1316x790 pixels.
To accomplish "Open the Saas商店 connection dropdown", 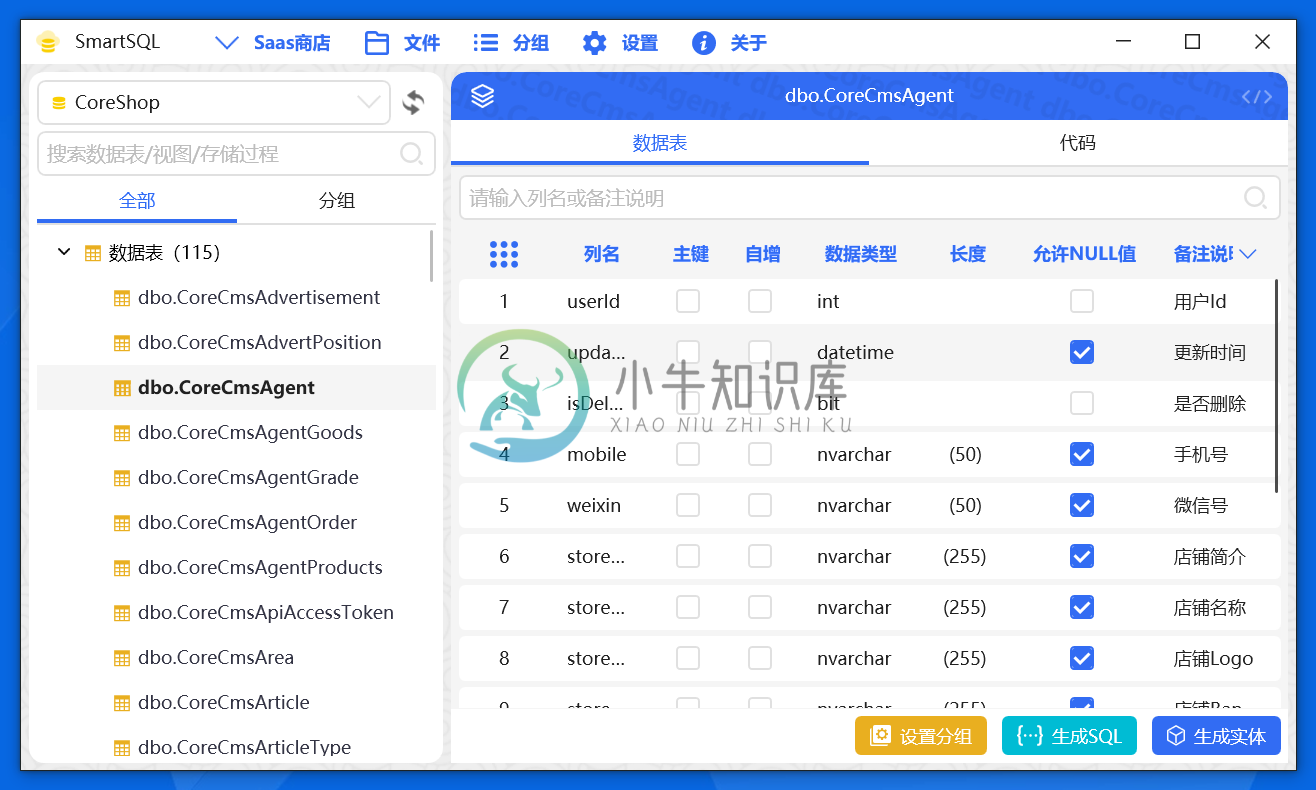I will click(x=272, y=43).
